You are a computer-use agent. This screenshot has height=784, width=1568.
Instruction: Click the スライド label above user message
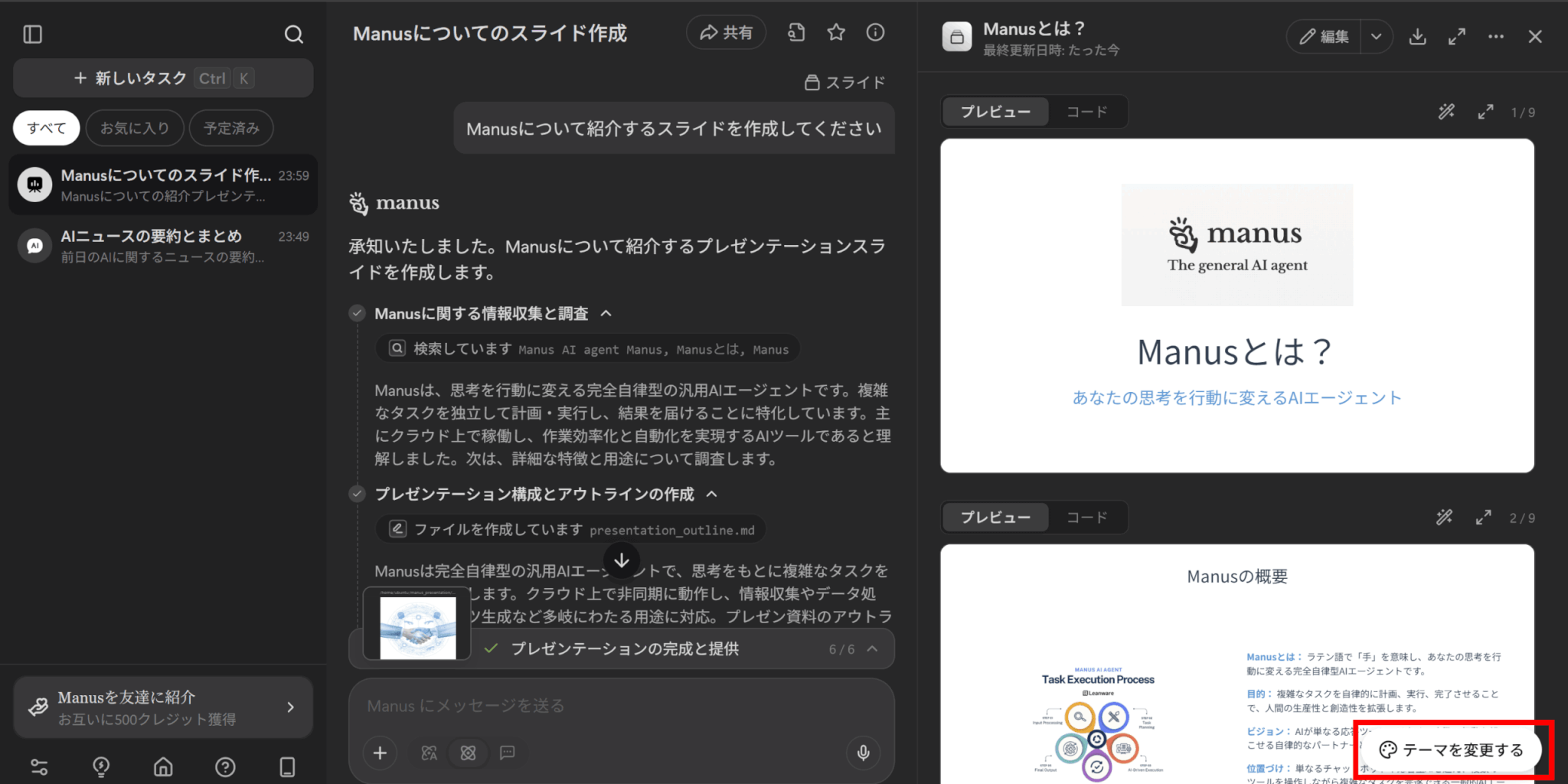click(x=845, y=82)
